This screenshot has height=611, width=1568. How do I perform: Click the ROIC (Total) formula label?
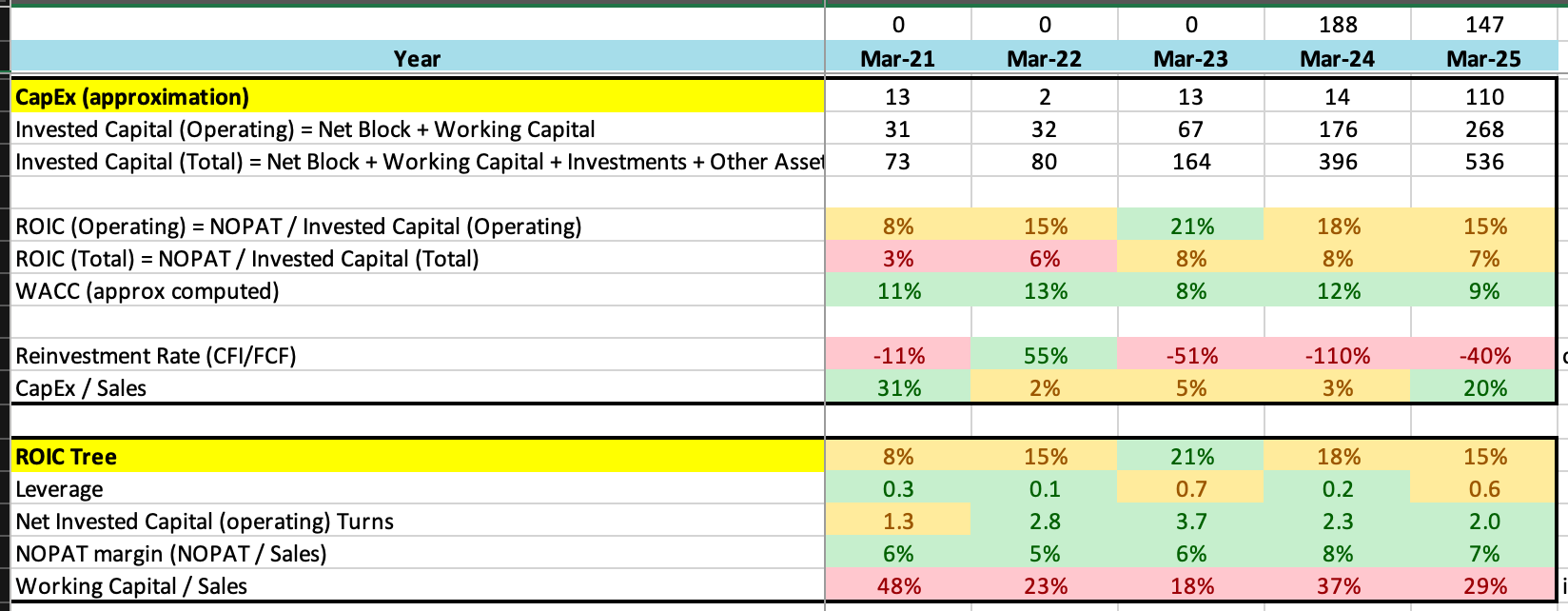point(417,259)
